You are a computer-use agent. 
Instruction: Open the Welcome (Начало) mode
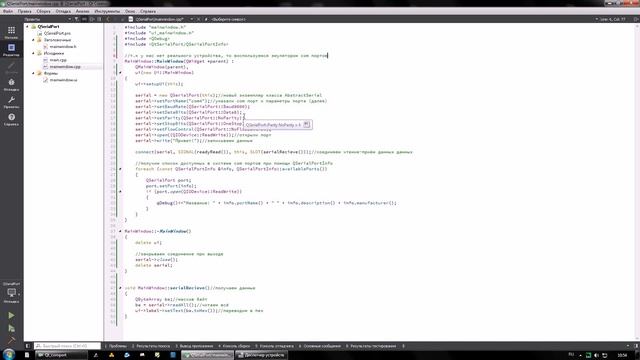[x=11, y=32]
